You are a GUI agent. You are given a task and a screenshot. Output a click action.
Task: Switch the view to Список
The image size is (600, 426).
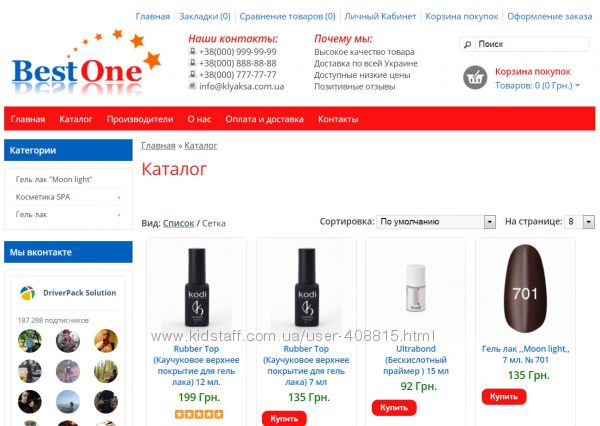(x=178, y=223)
